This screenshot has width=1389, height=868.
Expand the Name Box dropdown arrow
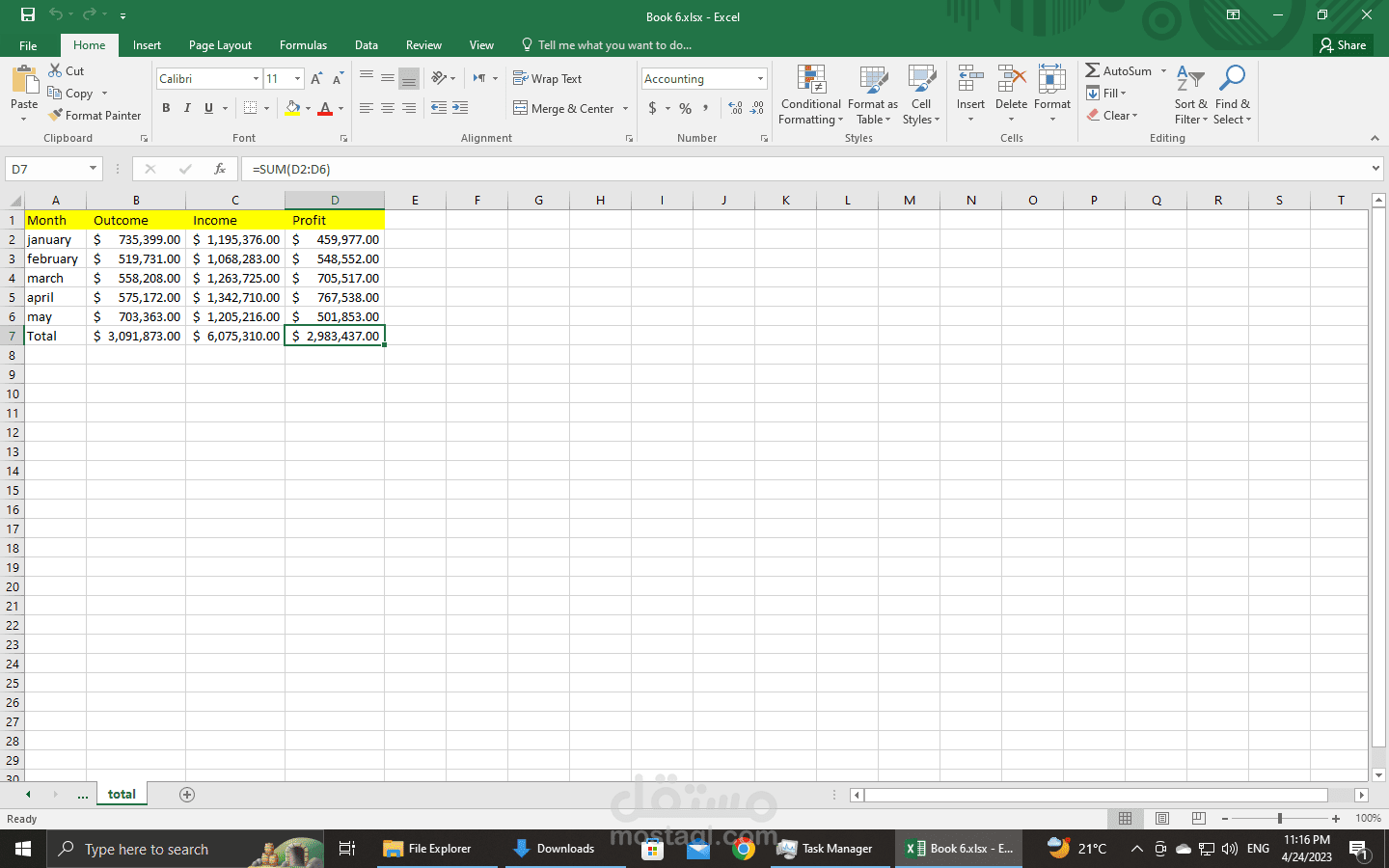click(93, 169)
